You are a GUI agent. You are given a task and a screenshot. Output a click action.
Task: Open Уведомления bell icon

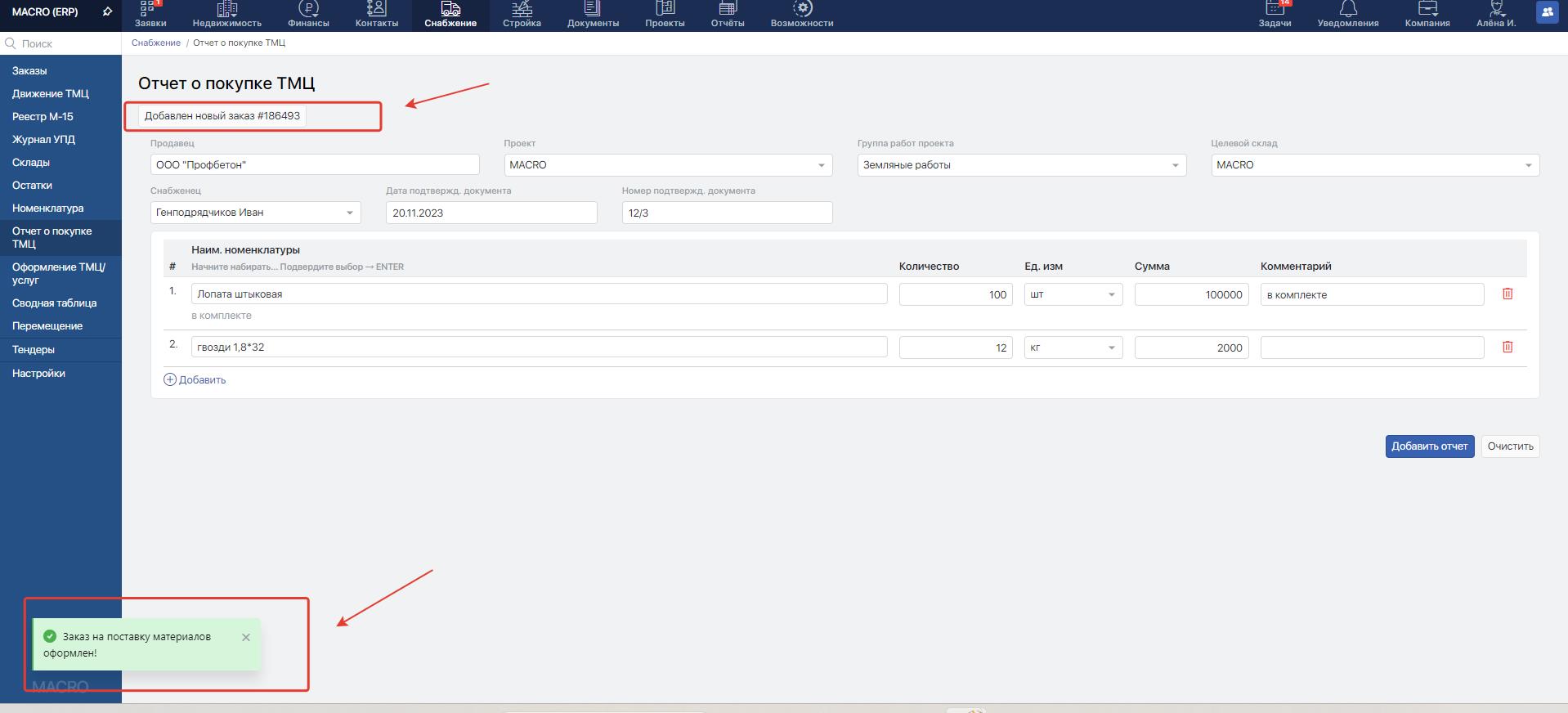point(1347,9)
